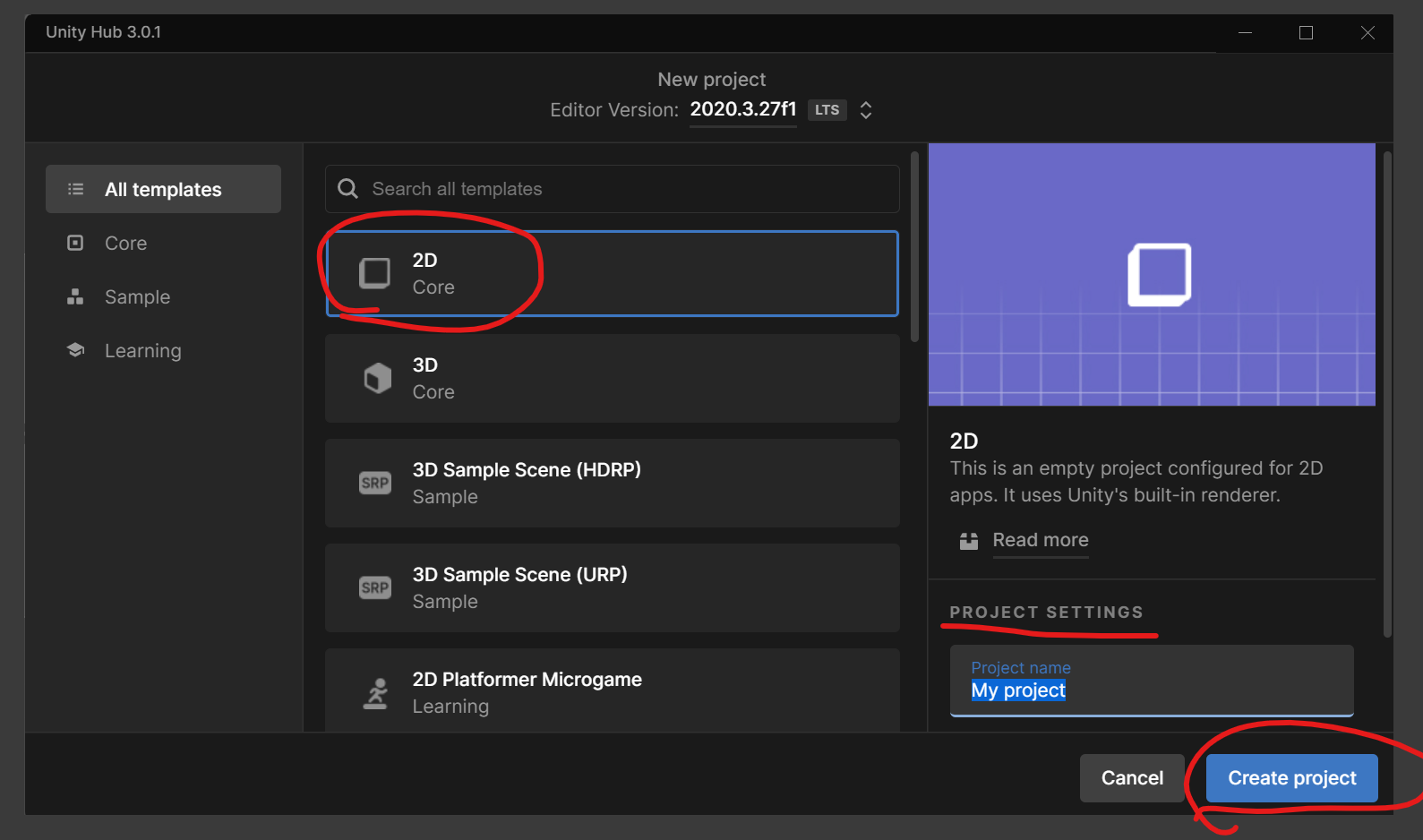Screen dimensions: 1423x840
Task: Open the Editor Version selector arrows
Action: [x=866, y=110]
